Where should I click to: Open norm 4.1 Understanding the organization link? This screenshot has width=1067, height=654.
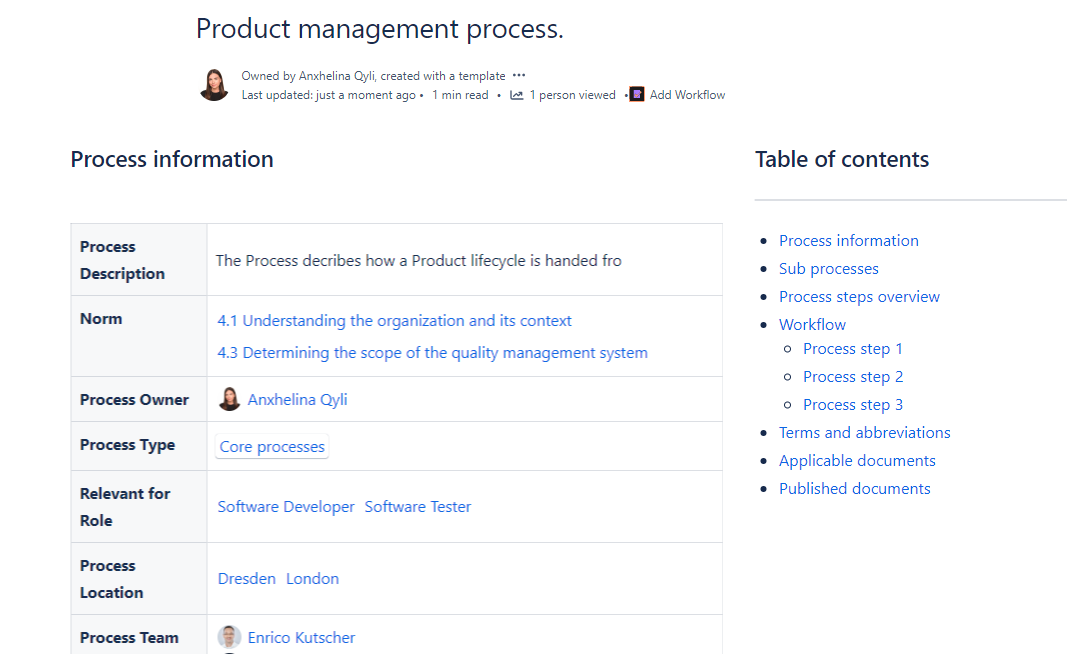[394, 321]
